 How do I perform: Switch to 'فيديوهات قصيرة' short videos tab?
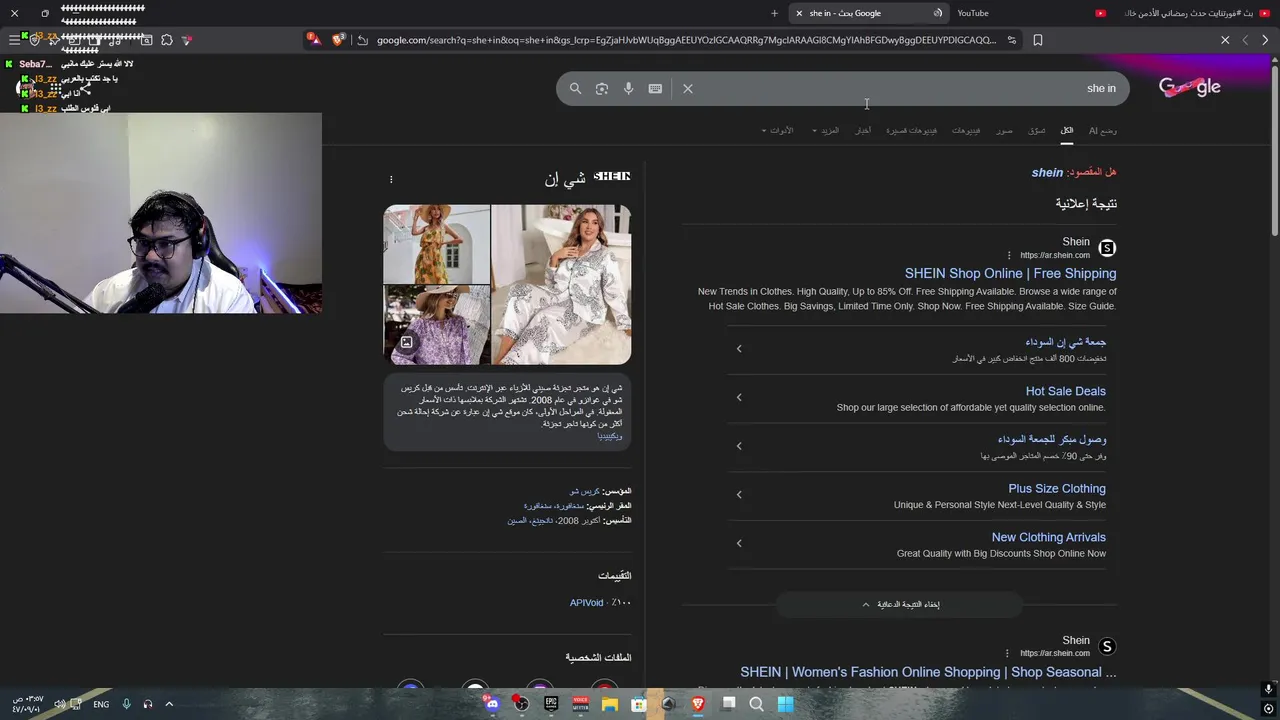pyautogui.click(x=911, y=131)
